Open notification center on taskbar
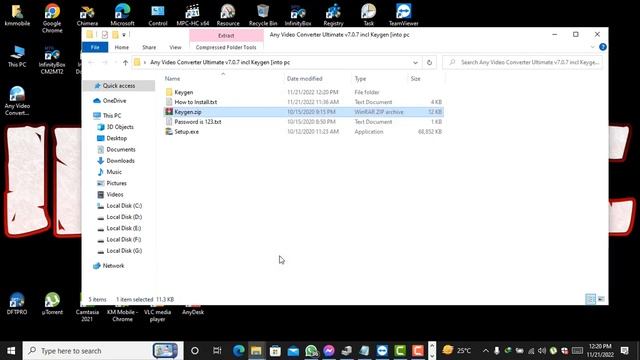The image size is (640, 360). [x=624, y=351]
